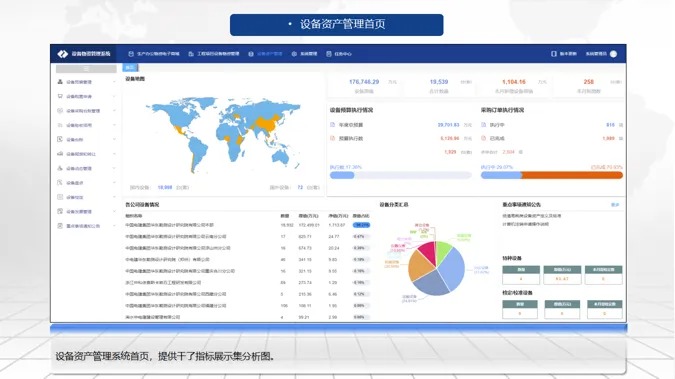Expand the 设备处置管理 chevron
Screen dimensions: 675x379
click(114, 211)
